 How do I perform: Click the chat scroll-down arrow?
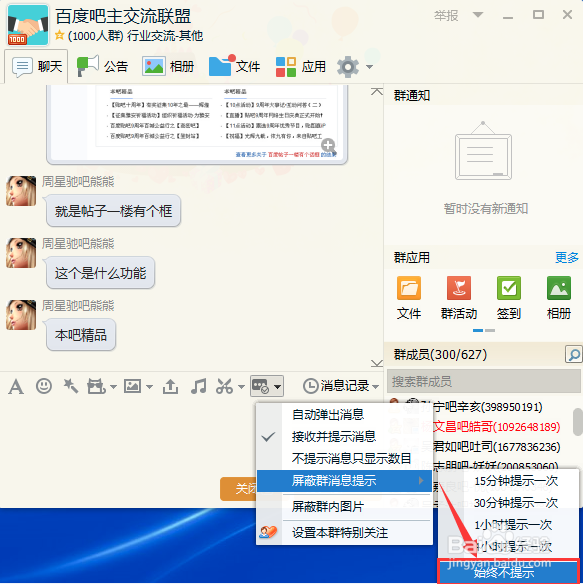pyautogui.click(x=377, y=363)
